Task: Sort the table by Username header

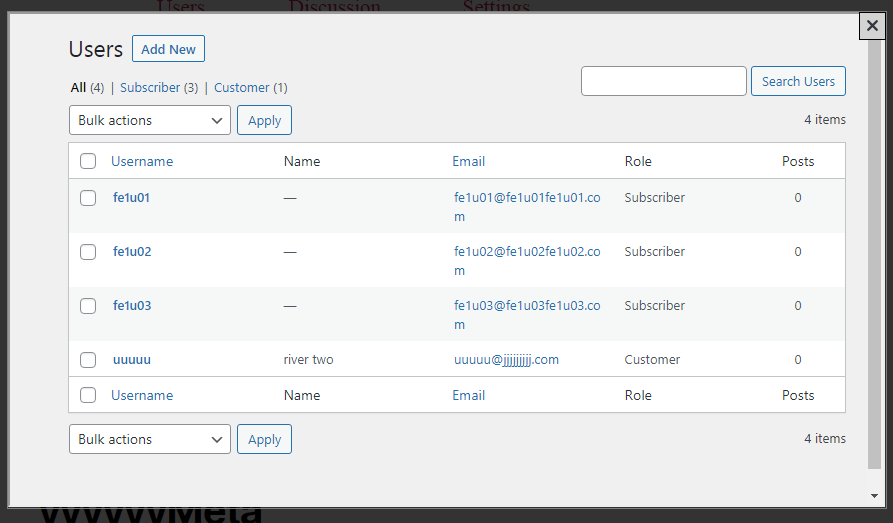Action: click(142, 161)
